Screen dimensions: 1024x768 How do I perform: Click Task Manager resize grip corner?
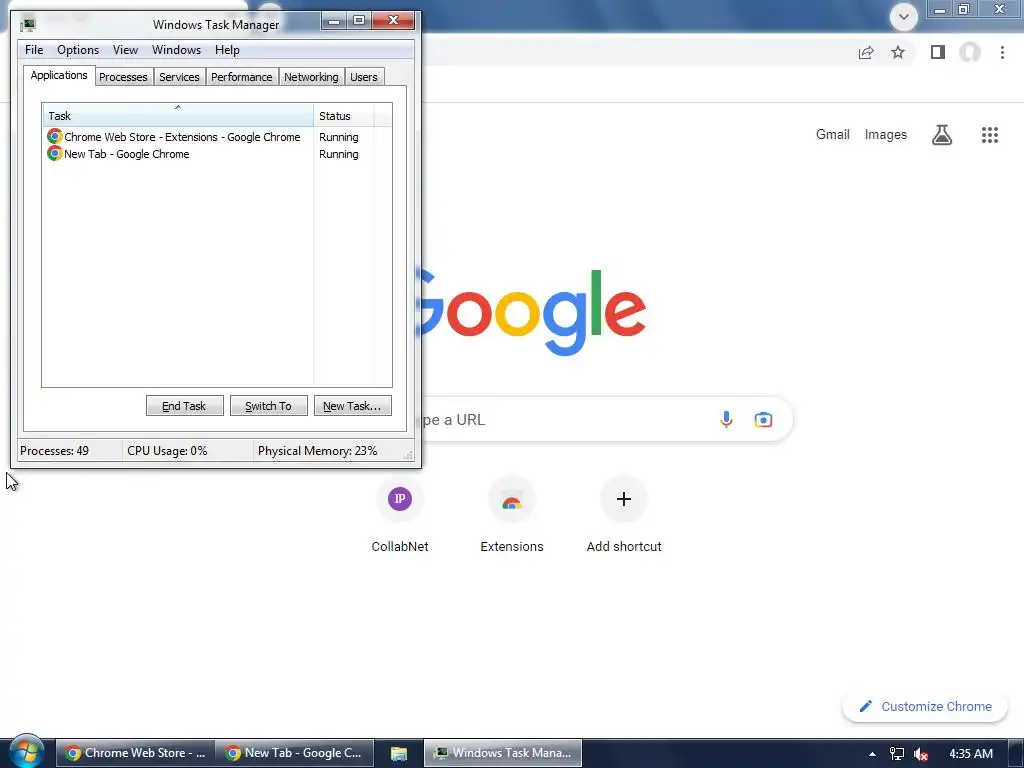click(409, 455)
